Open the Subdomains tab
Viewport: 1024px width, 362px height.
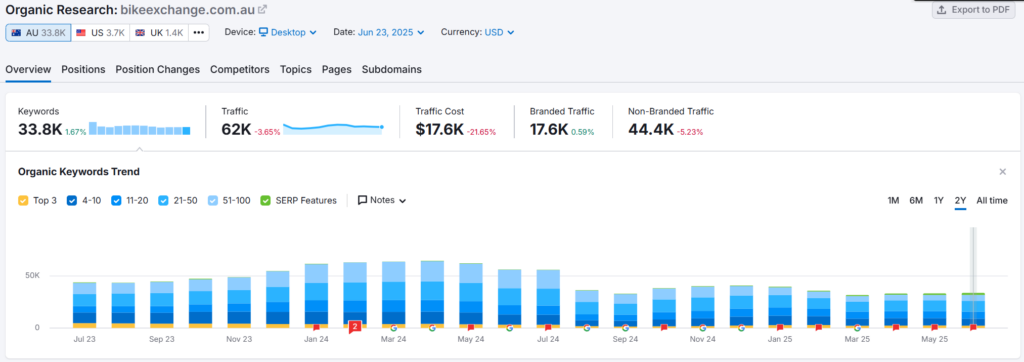tap(392, 69)
